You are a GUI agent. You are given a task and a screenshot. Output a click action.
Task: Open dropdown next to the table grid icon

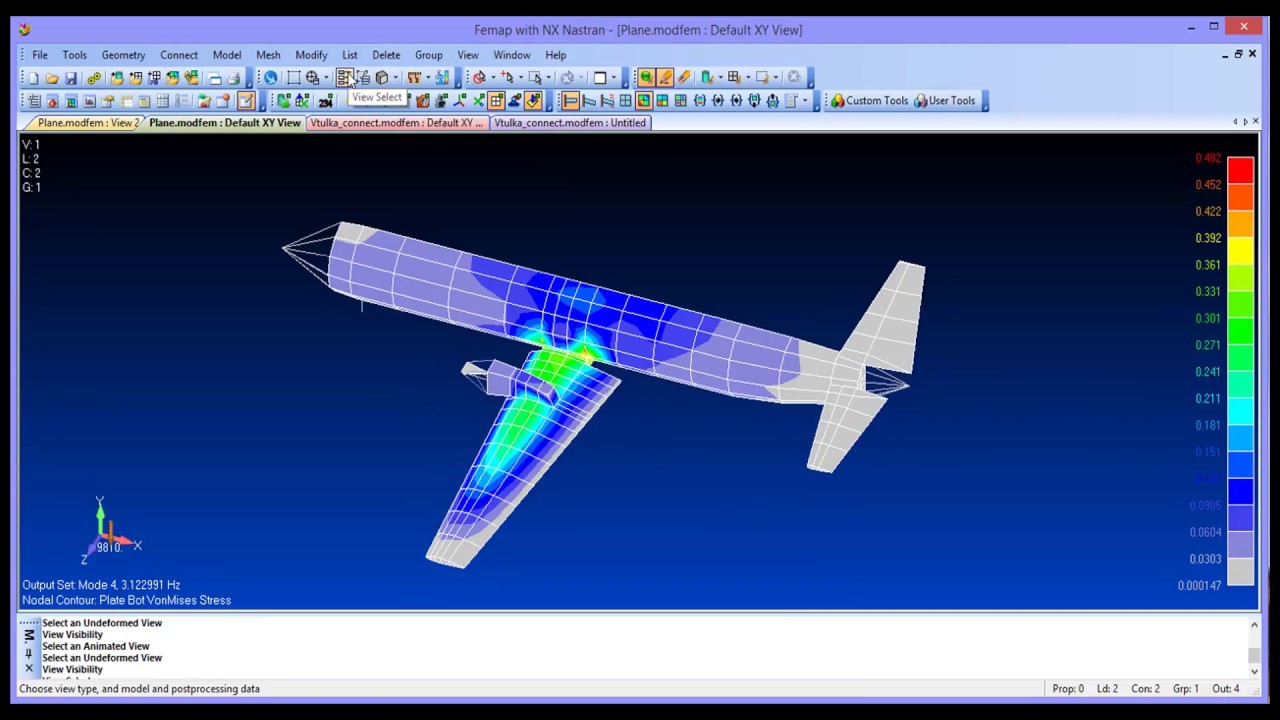point(748,77)
